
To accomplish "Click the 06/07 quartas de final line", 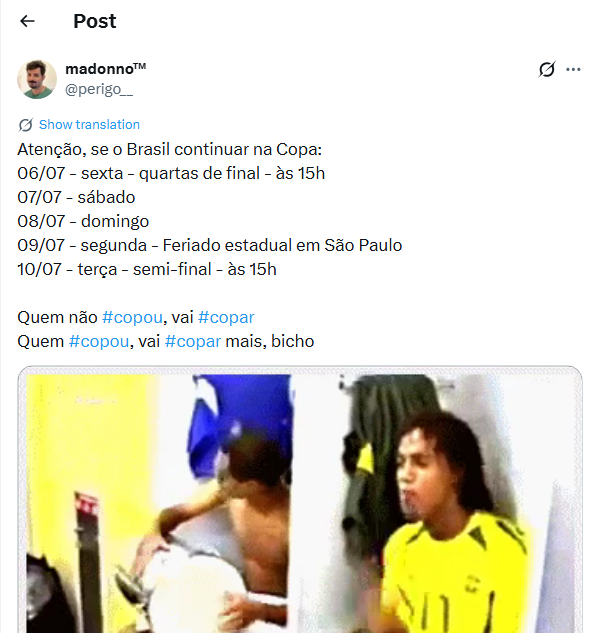I will coord(171,174).
